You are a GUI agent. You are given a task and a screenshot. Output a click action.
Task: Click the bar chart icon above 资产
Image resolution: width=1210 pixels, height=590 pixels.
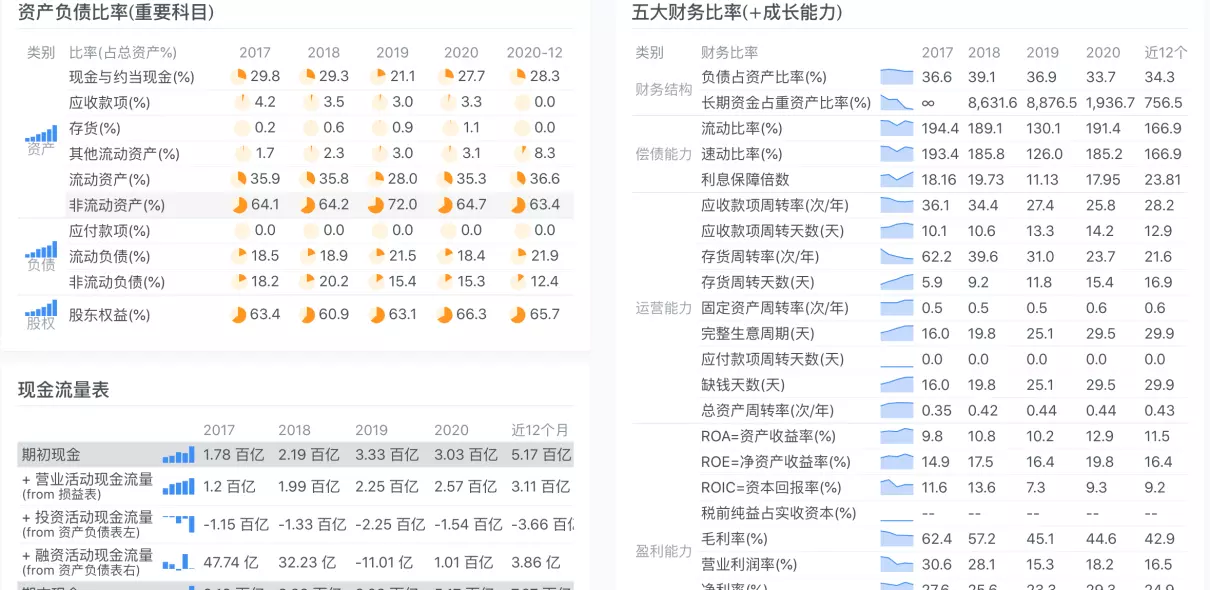(x=41, y=134)
